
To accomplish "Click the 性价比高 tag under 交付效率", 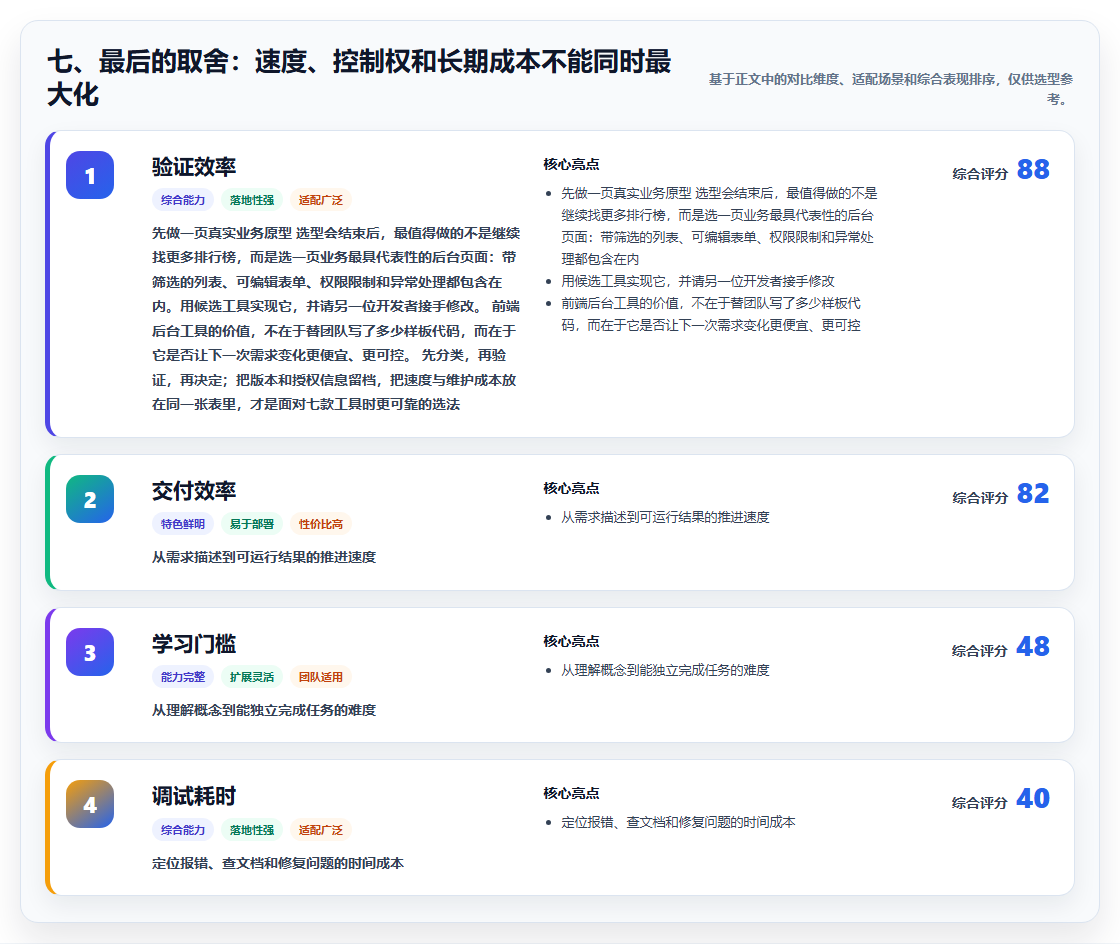I will [x=321, y=524].
